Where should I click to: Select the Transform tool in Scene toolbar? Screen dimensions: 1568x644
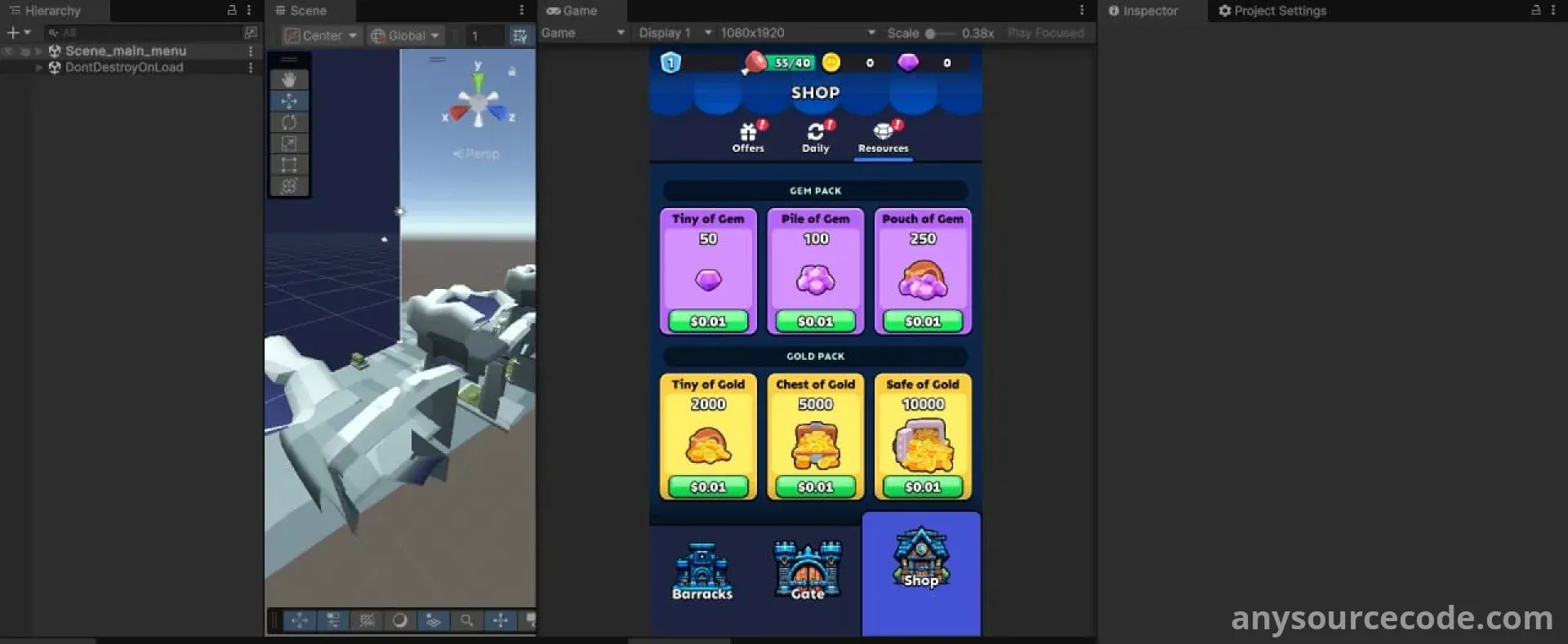(289, 186)
